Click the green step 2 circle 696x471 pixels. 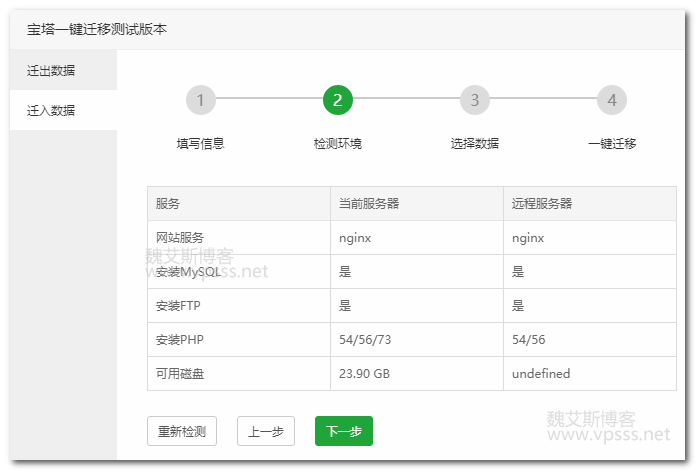(x=338, y=100)
